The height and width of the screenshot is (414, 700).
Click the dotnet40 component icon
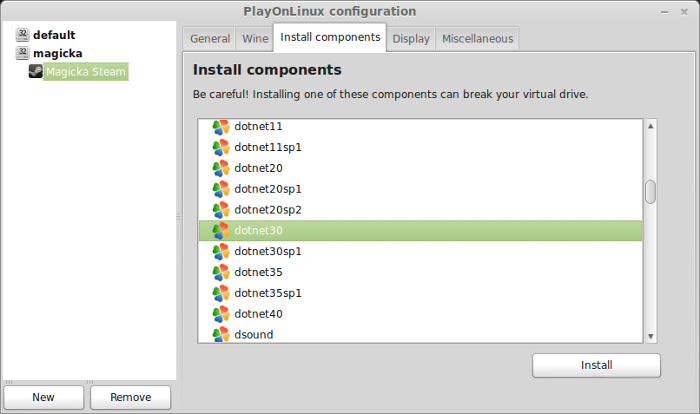pos(221,314)
